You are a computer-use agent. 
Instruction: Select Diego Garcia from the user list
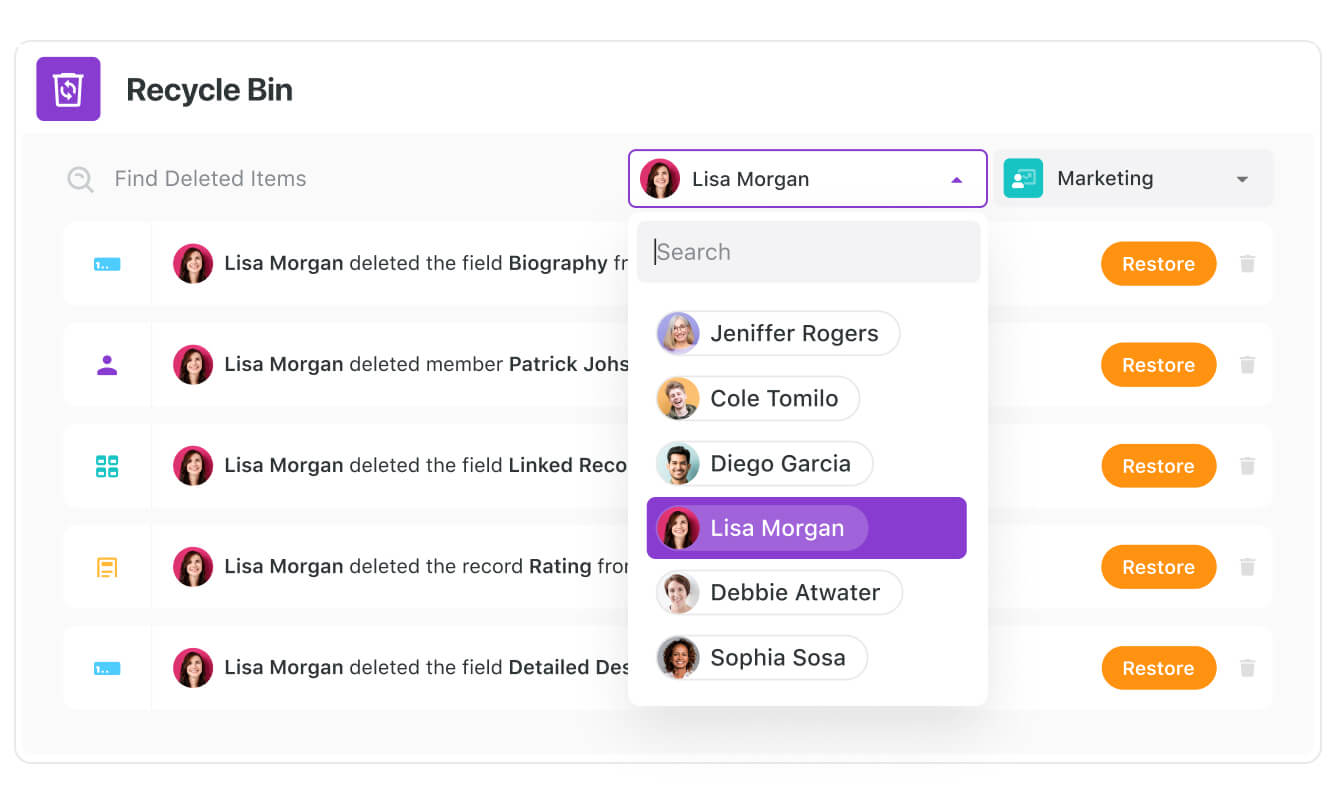pos(764,463)
